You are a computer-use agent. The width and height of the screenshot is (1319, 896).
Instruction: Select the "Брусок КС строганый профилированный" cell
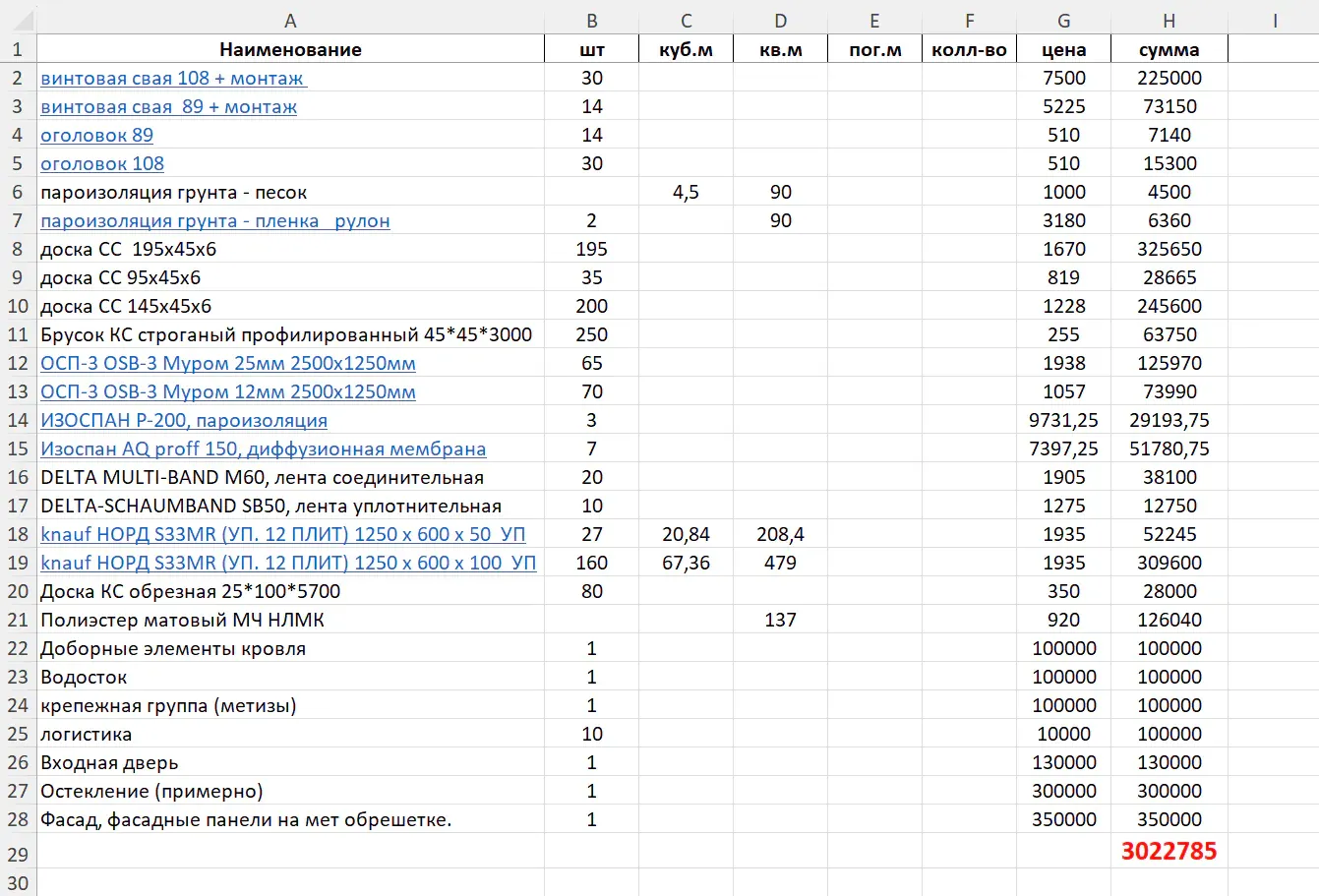coord(290,335)
